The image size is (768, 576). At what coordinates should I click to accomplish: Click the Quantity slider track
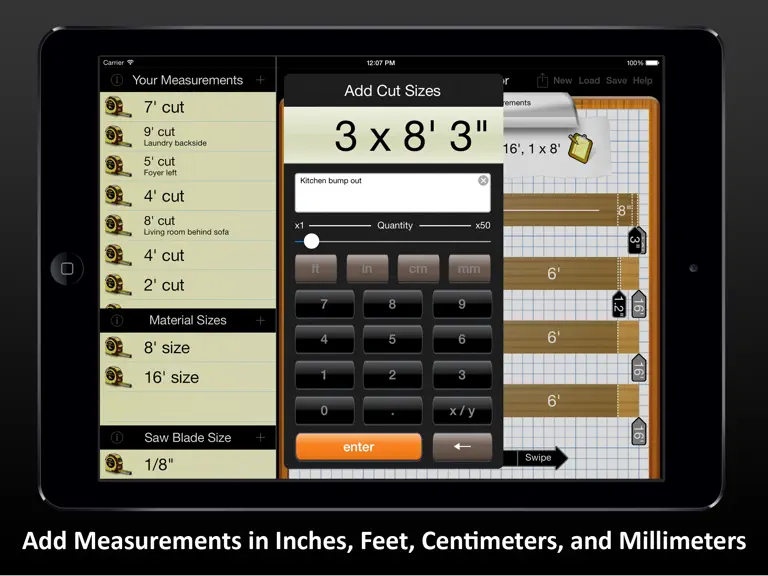(392, 241)
